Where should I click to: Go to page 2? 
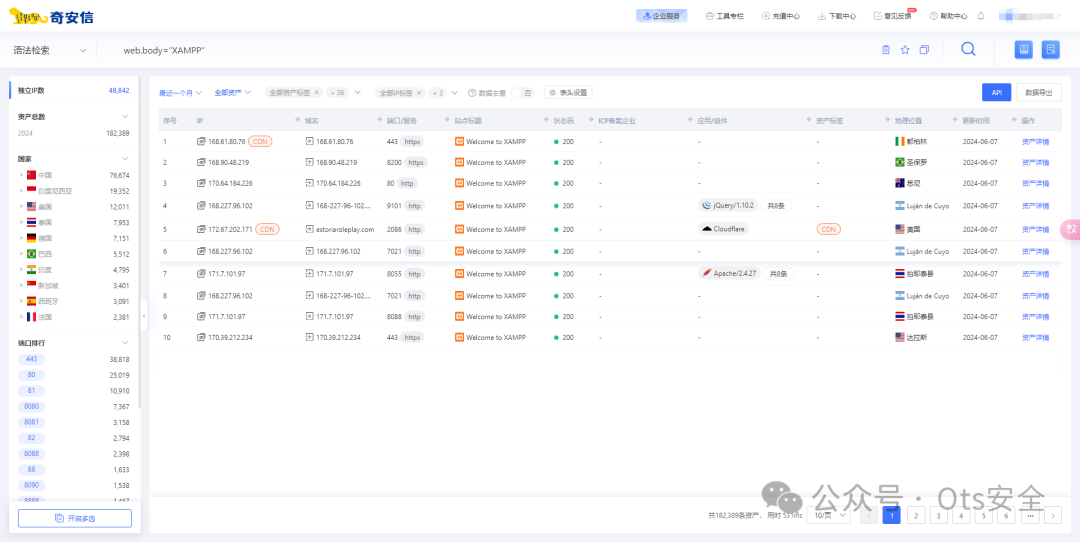point(915,515)
